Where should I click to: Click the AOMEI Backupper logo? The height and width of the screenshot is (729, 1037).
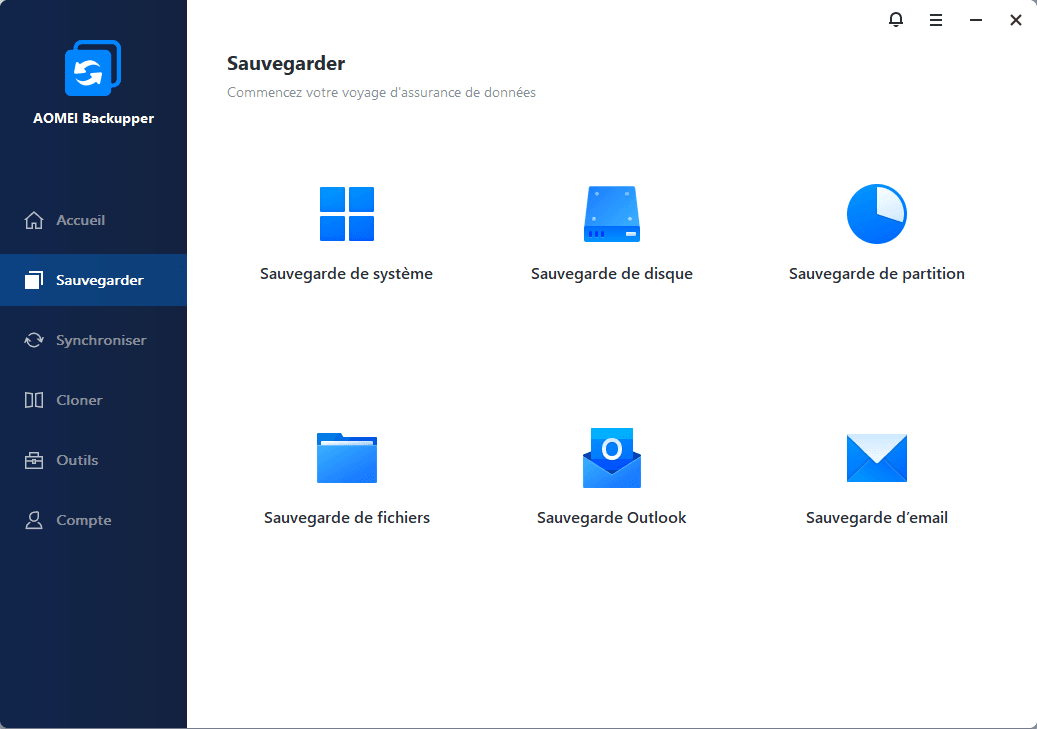(x=93, y=68)
